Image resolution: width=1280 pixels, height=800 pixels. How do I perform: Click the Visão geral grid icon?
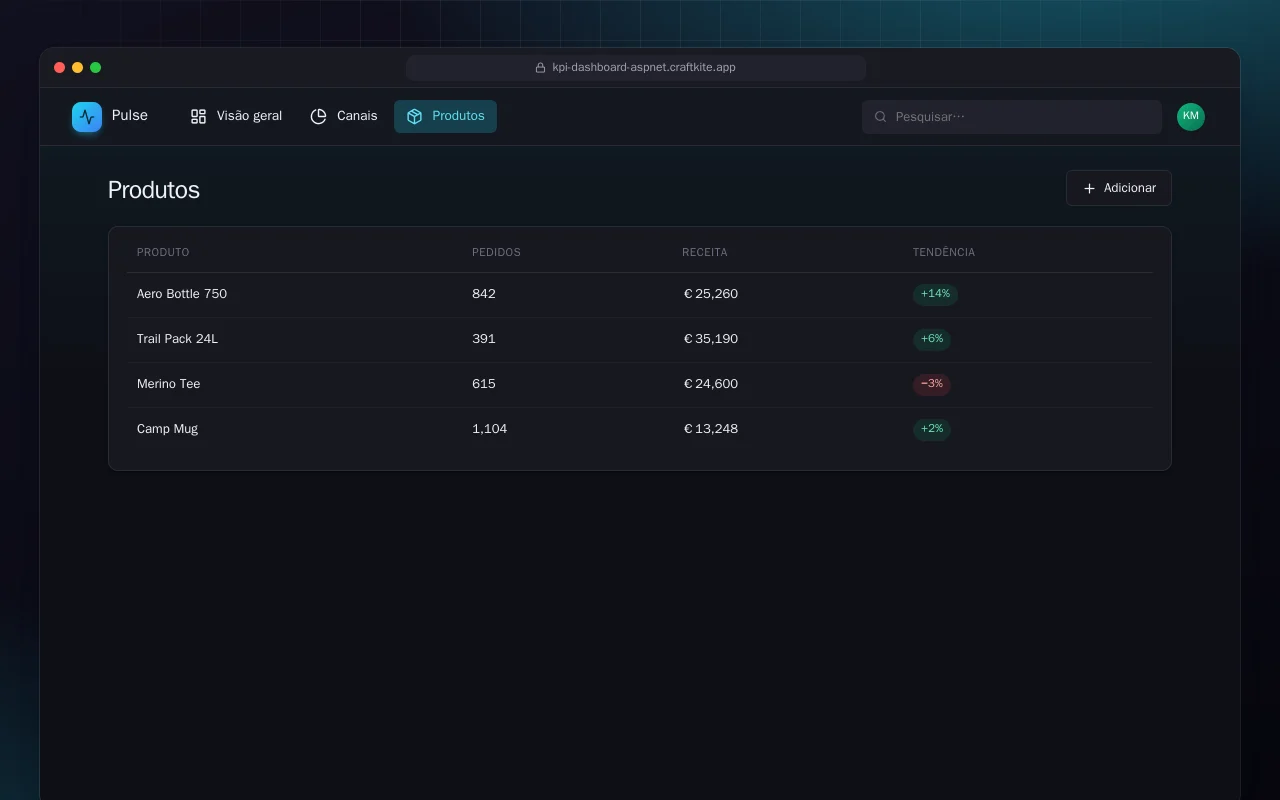pos(198,117)
